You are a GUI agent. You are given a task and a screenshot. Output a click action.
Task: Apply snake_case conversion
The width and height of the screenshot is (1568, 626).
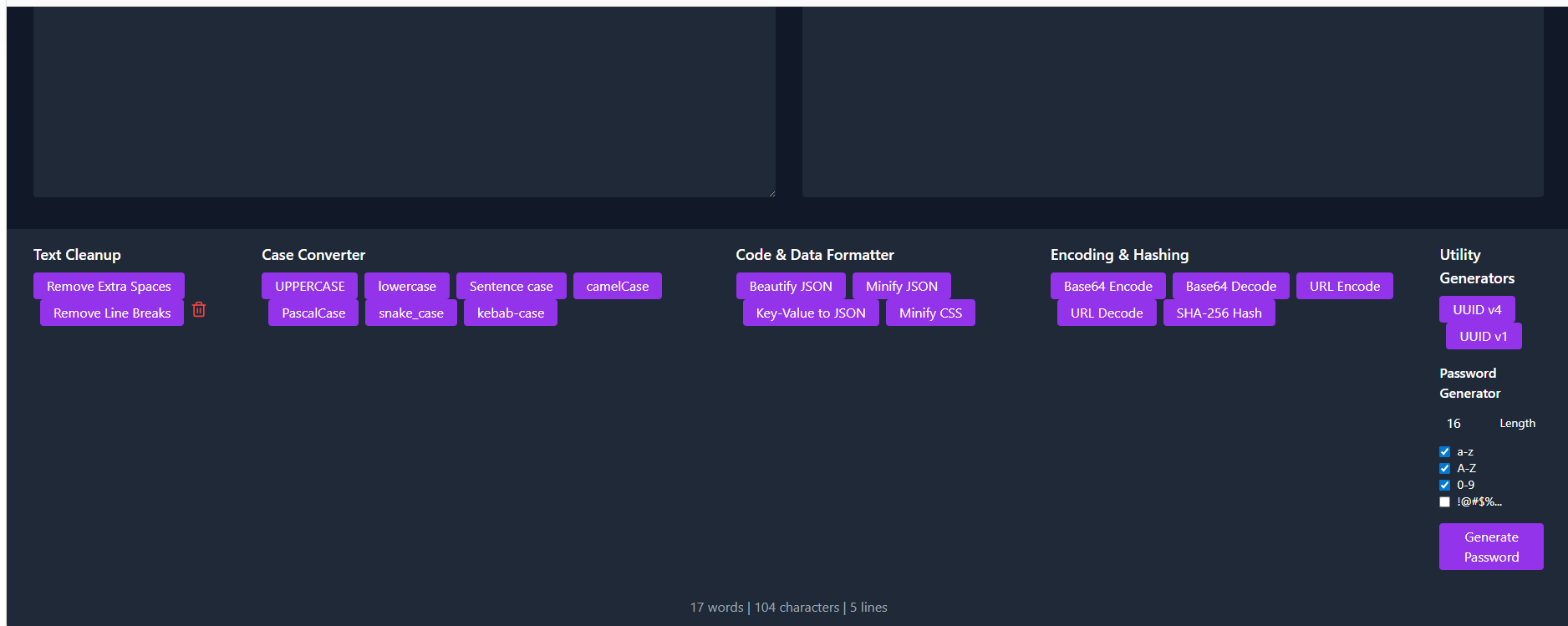[x=411, y=313]
